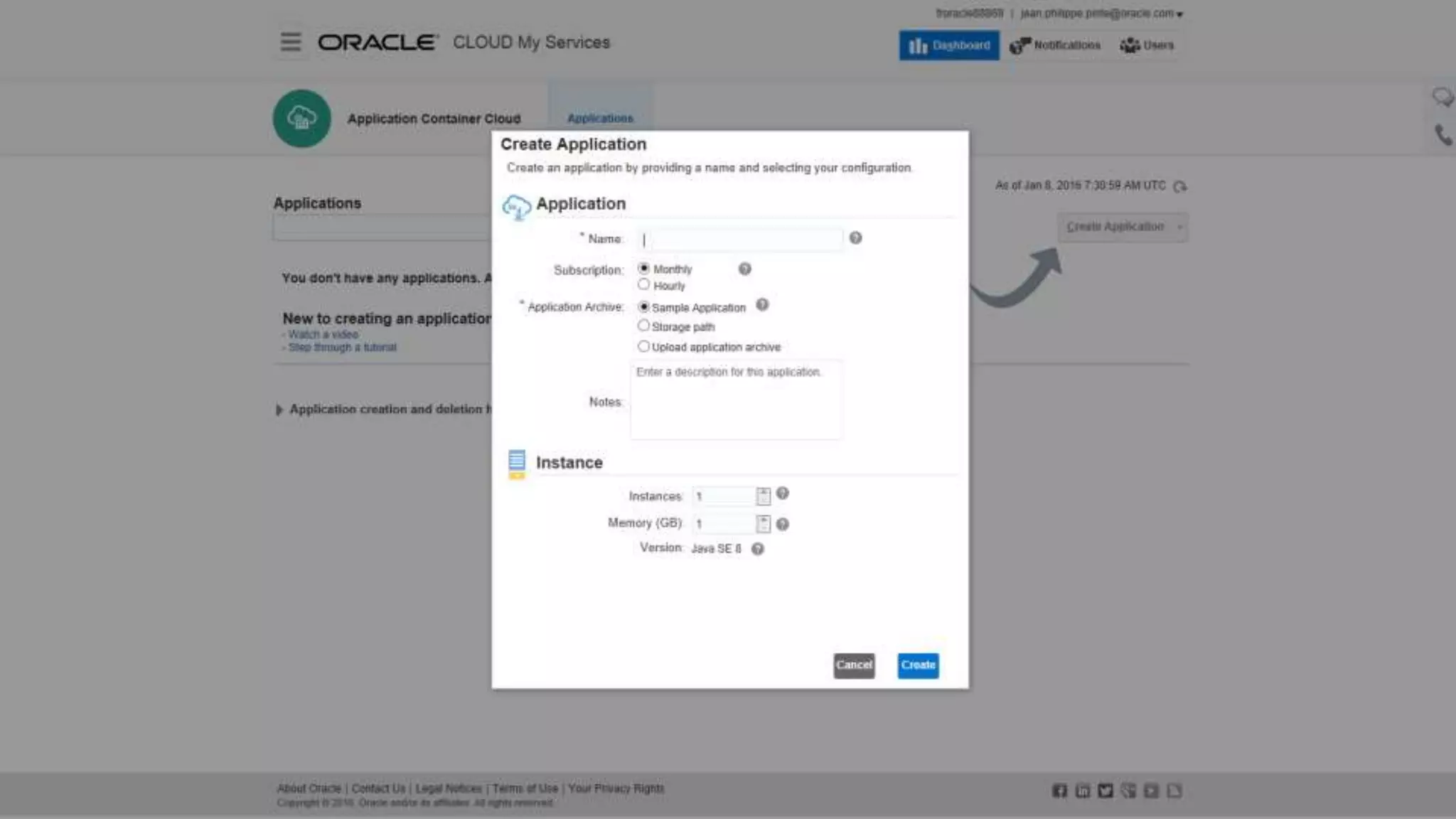Open the YouTube footer icon
The height and width of the screenshot is (819, 1456).
[x=1151, y=791]
